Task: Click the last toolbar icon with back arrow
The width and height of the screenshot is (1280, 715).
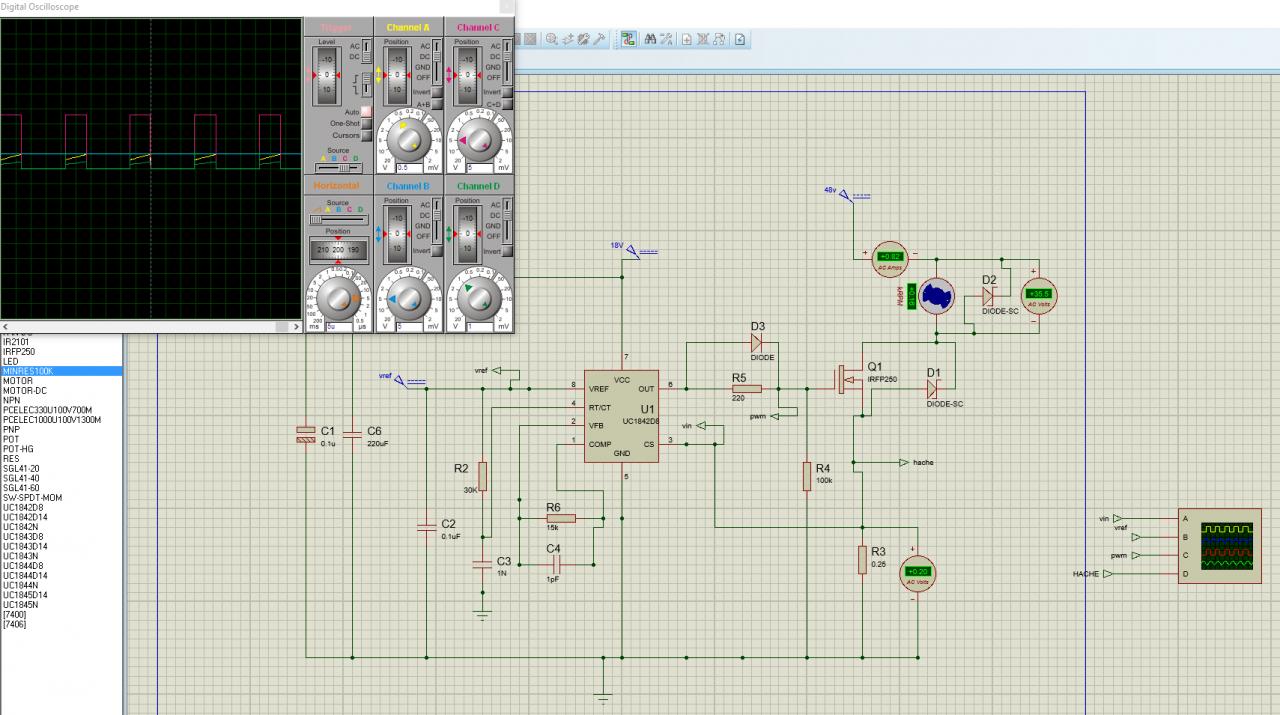Action: point(740,40)
